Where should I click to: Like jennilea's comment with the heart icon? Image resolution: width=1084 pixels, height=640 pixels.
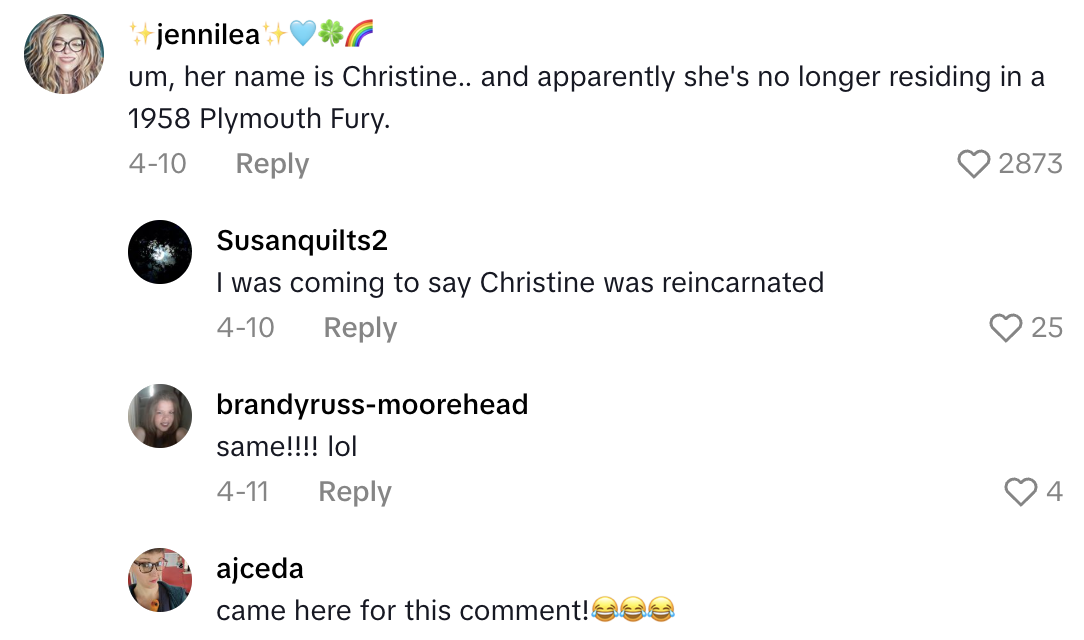[x=973, y=164]
